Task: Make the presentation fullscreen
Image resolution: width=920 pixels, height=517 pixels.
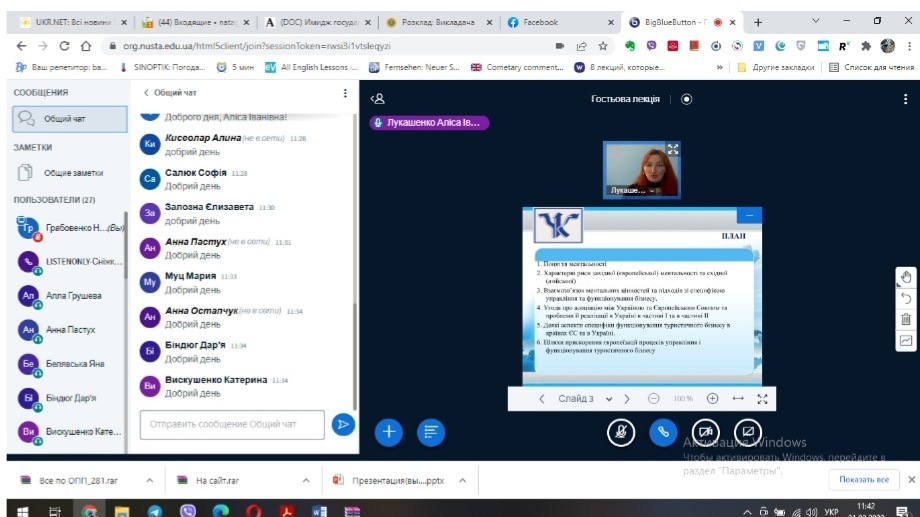Action: (x=763, y=398)
